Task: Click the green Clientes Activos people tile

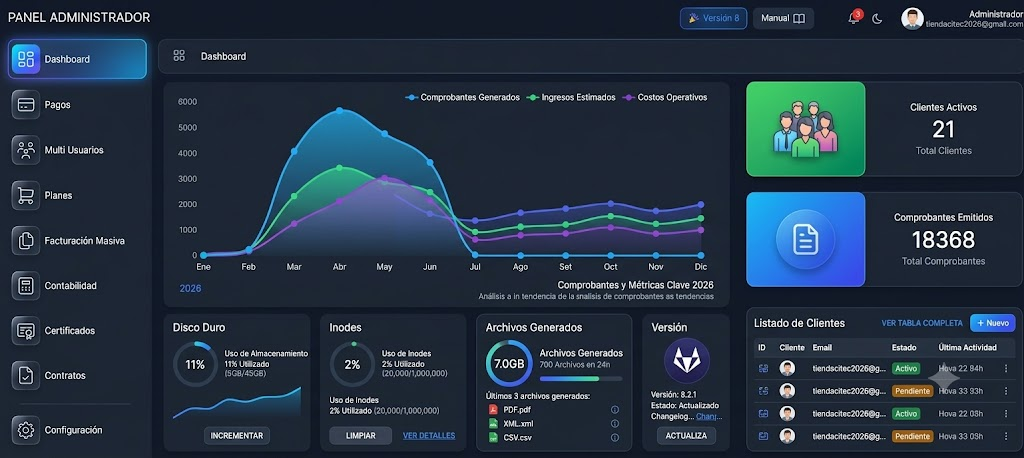Action: 806,129
